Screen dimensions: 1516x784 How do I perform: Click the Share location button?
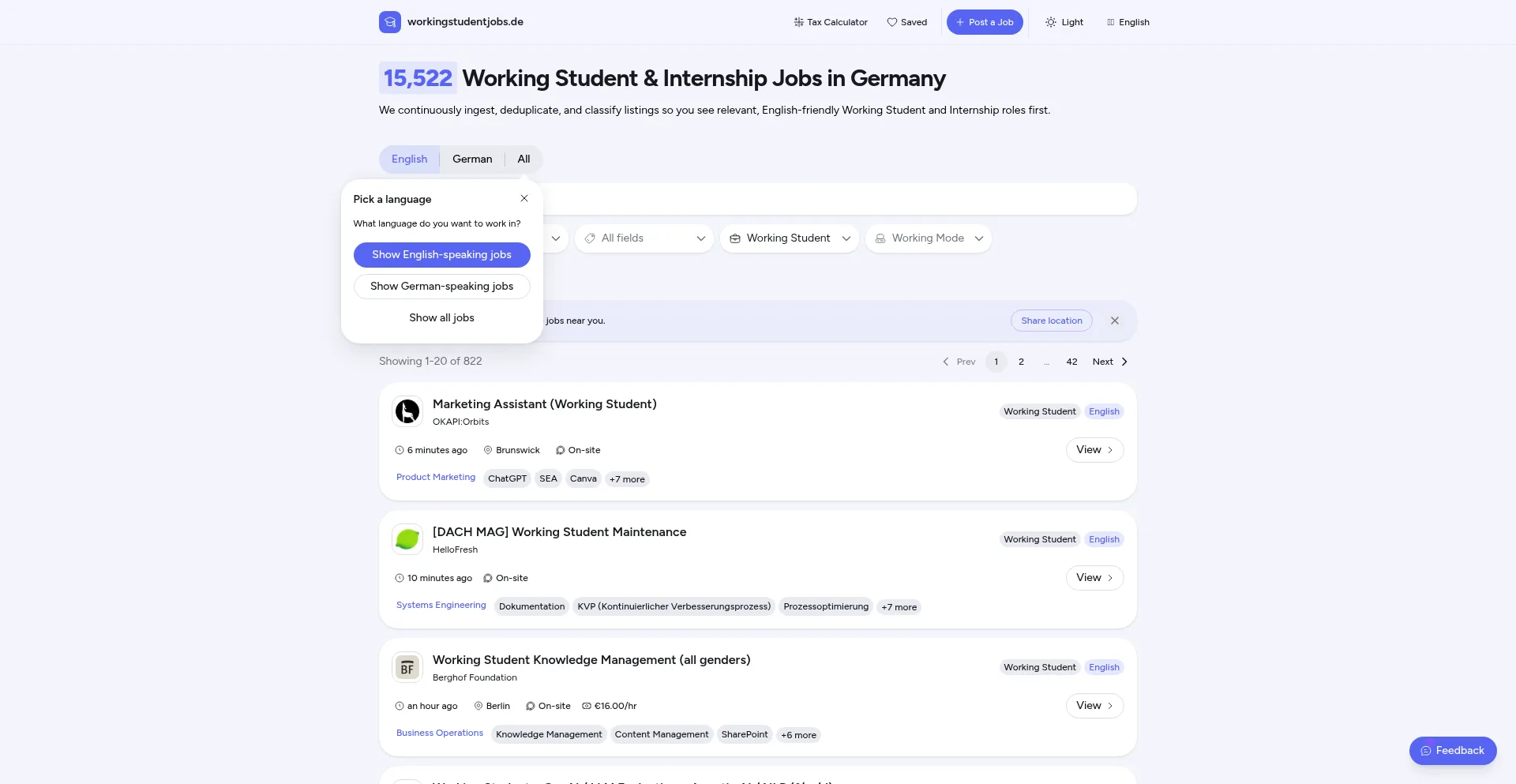pyautogui.click(x=1052, y=321)
